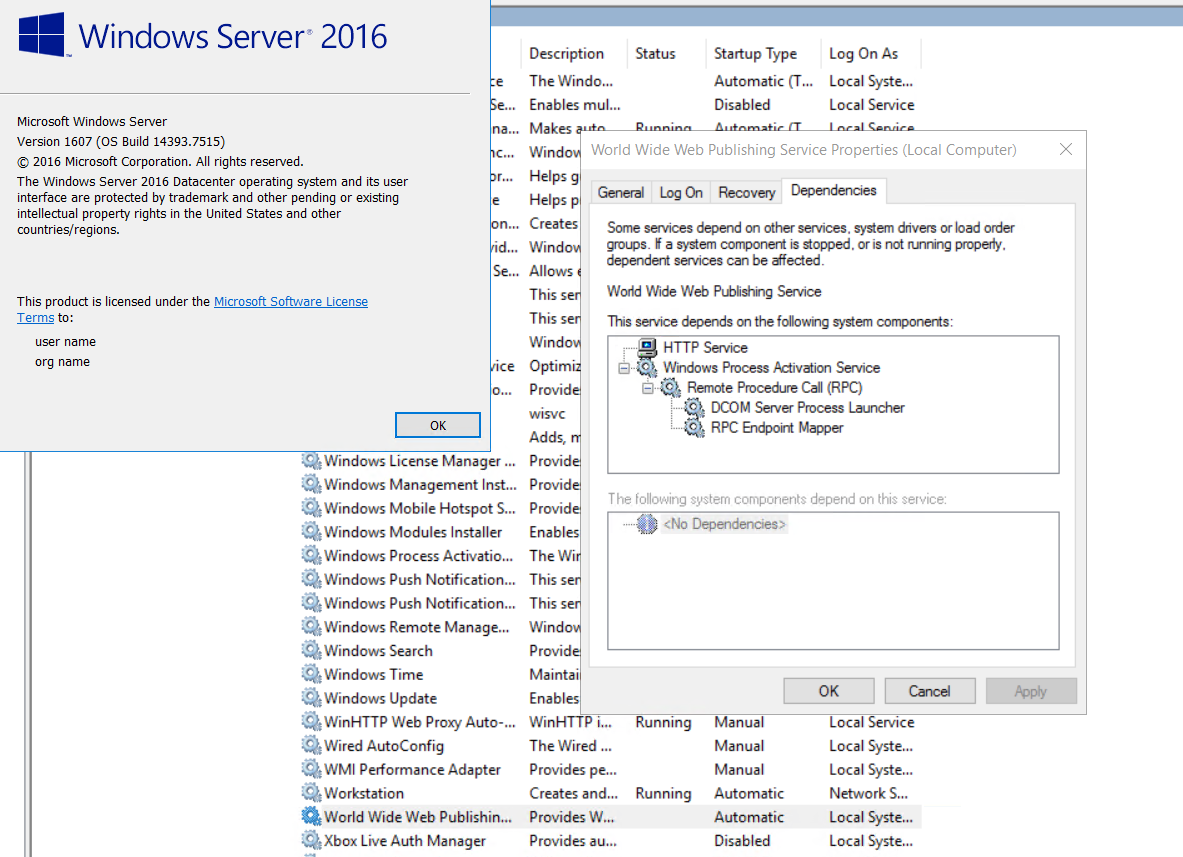The height and width of the screenshot is (857, 1183).
Task: Click the RPC Endpoint Mapper tree icon
Action: pyautogui.click(x=694, y=428)
